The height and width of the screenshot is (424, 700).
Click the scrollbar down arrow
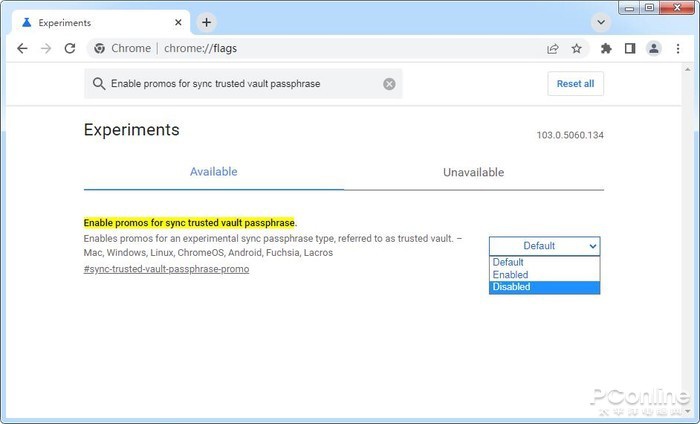tap(688, 411)
